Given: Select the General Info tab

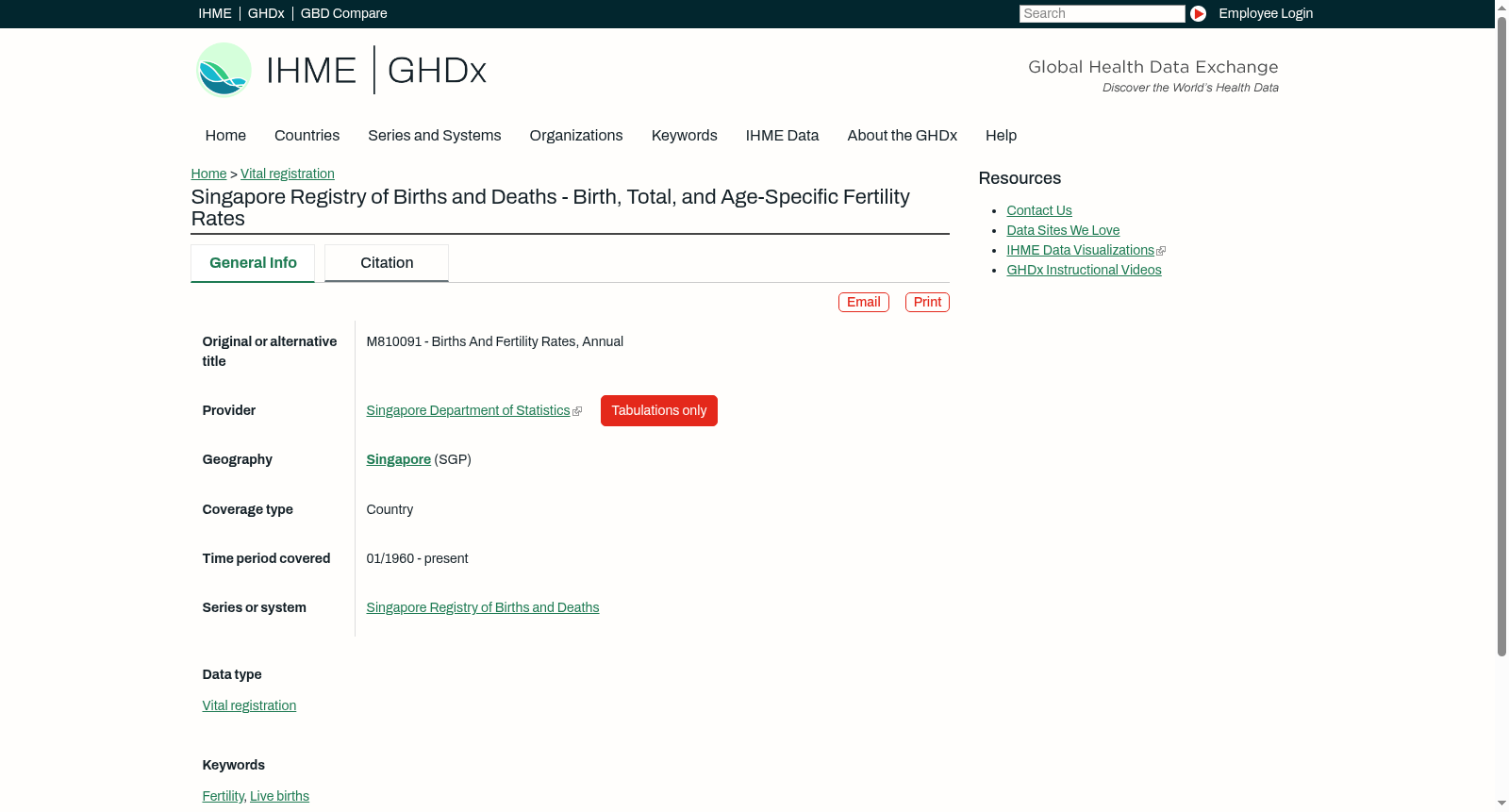Looking at the screenshot, I should 253,263.
